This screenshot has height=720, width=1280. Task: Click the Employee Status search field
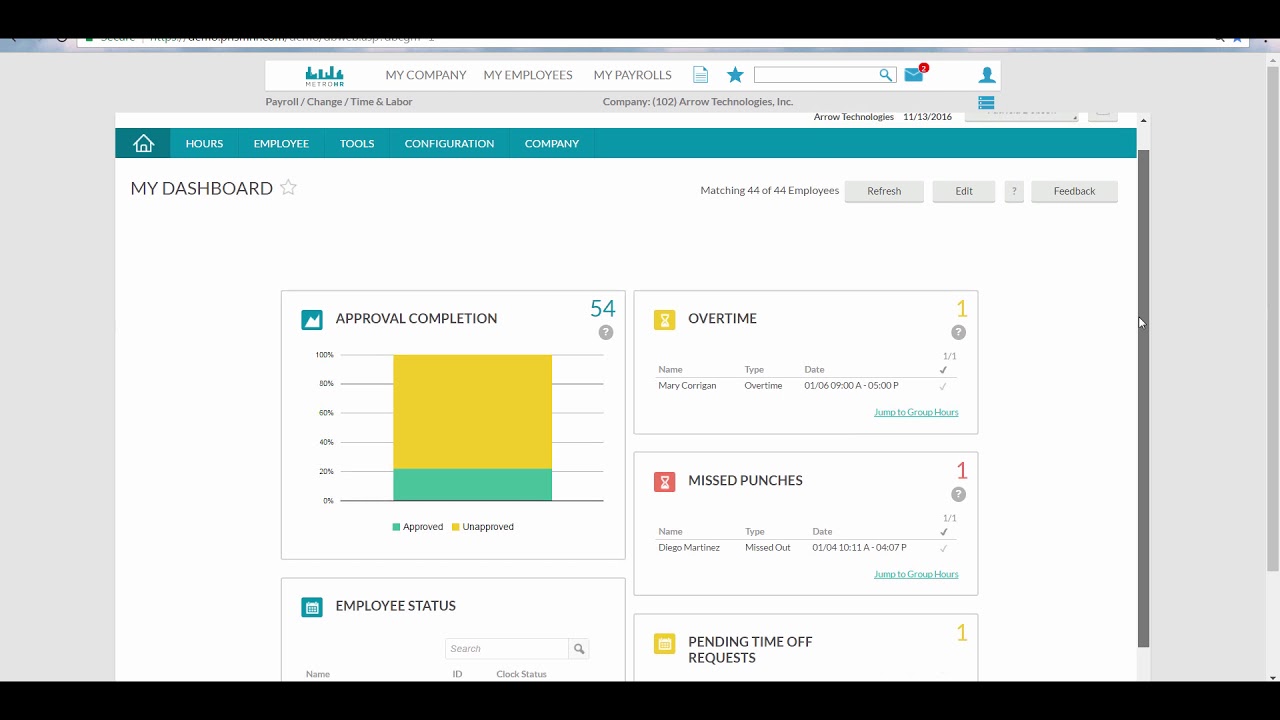(507, 649)
